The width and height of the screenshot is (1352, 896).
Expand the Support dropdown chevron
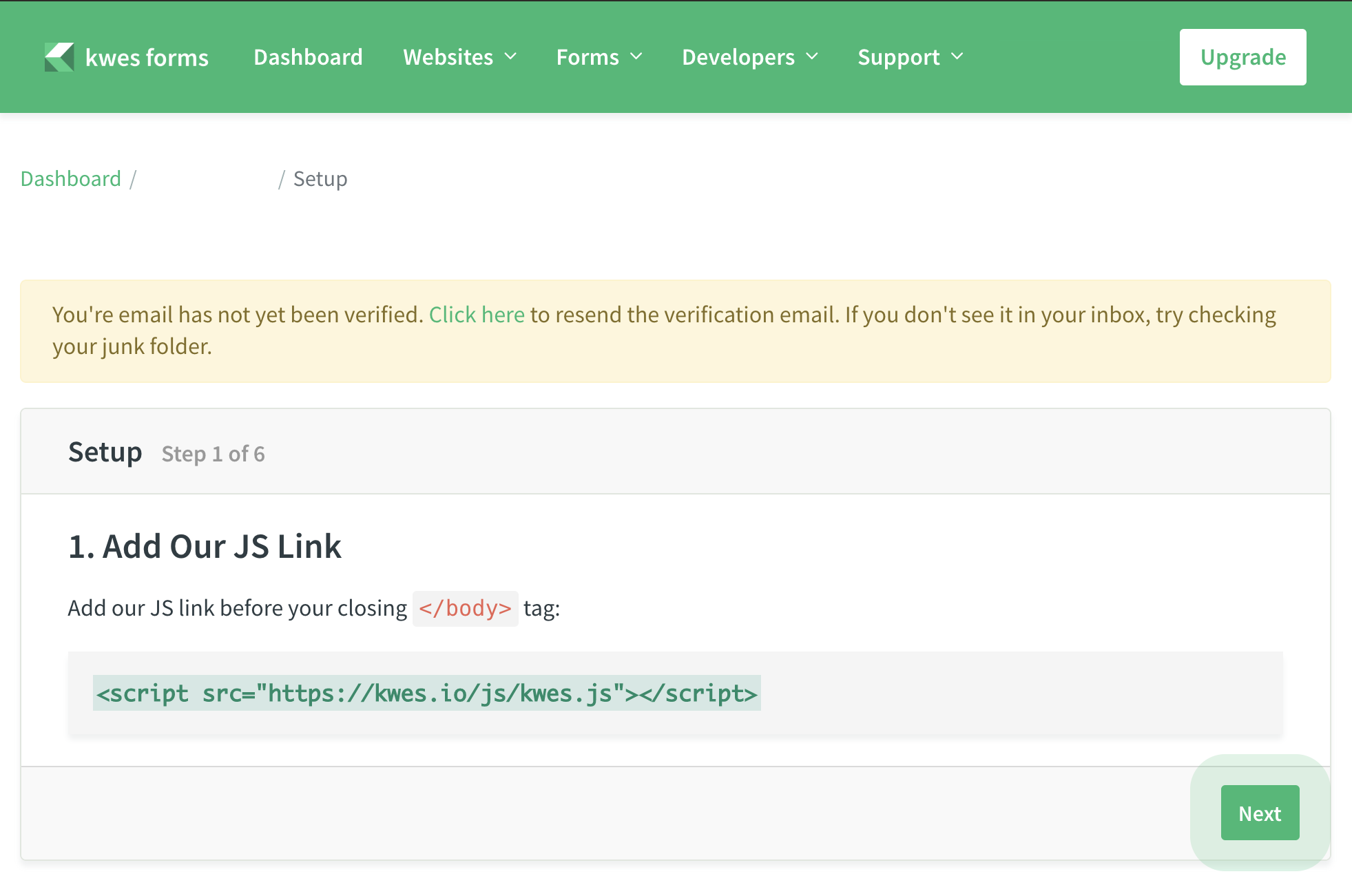tap(957, 56)
